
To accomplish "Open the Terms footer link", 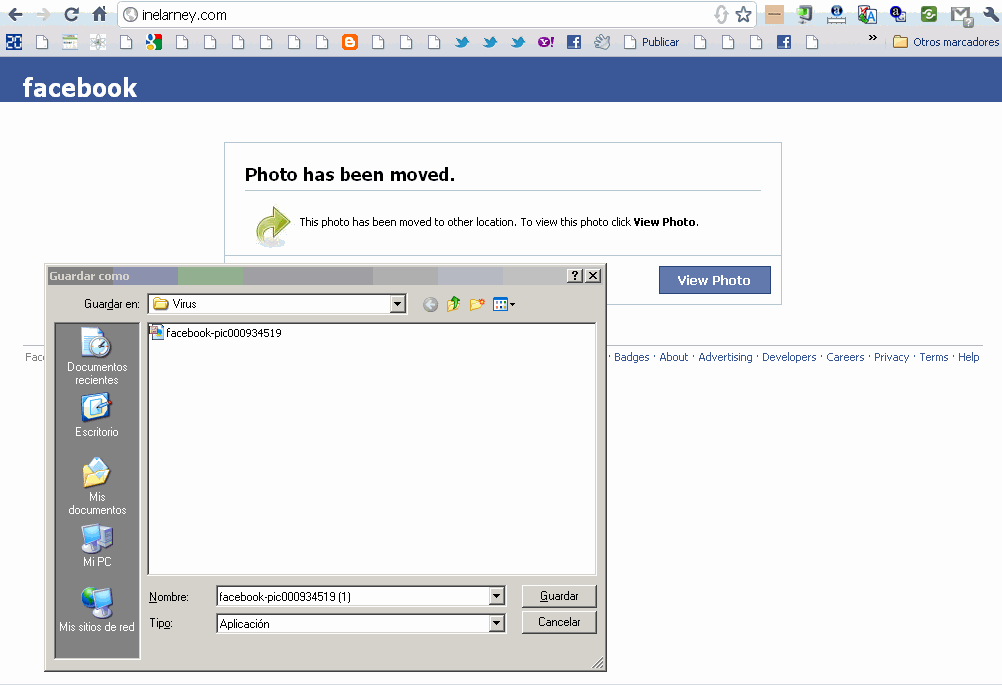I will point(934,357).
